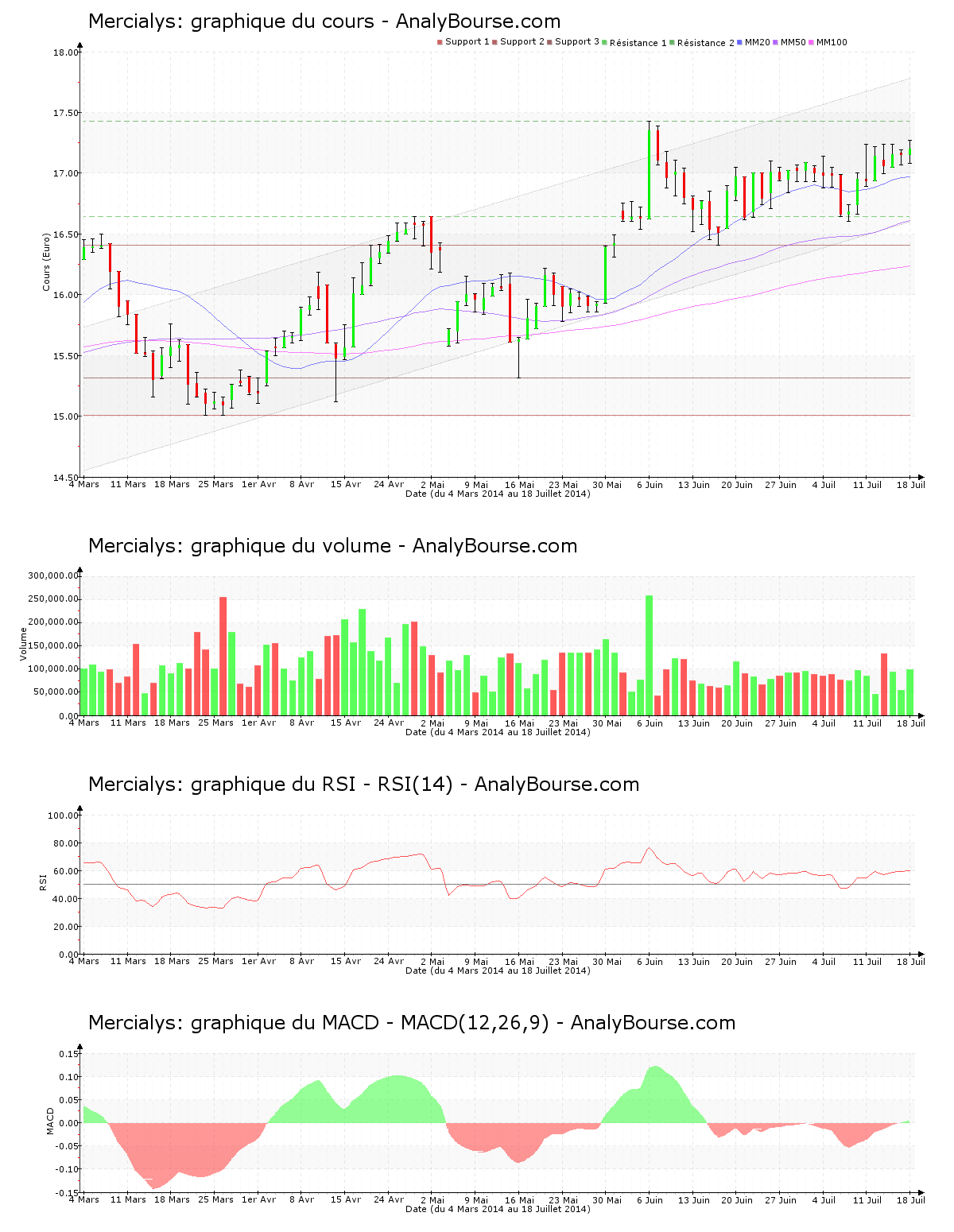Image resolution: width=954 pixels, height=1232 pixels.
Task: Click the date range caption under price chart
Action: 498,494
